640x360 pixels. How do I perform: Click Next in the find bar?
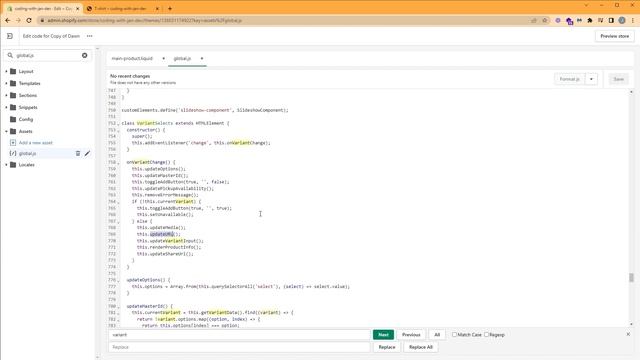point(383,335)
